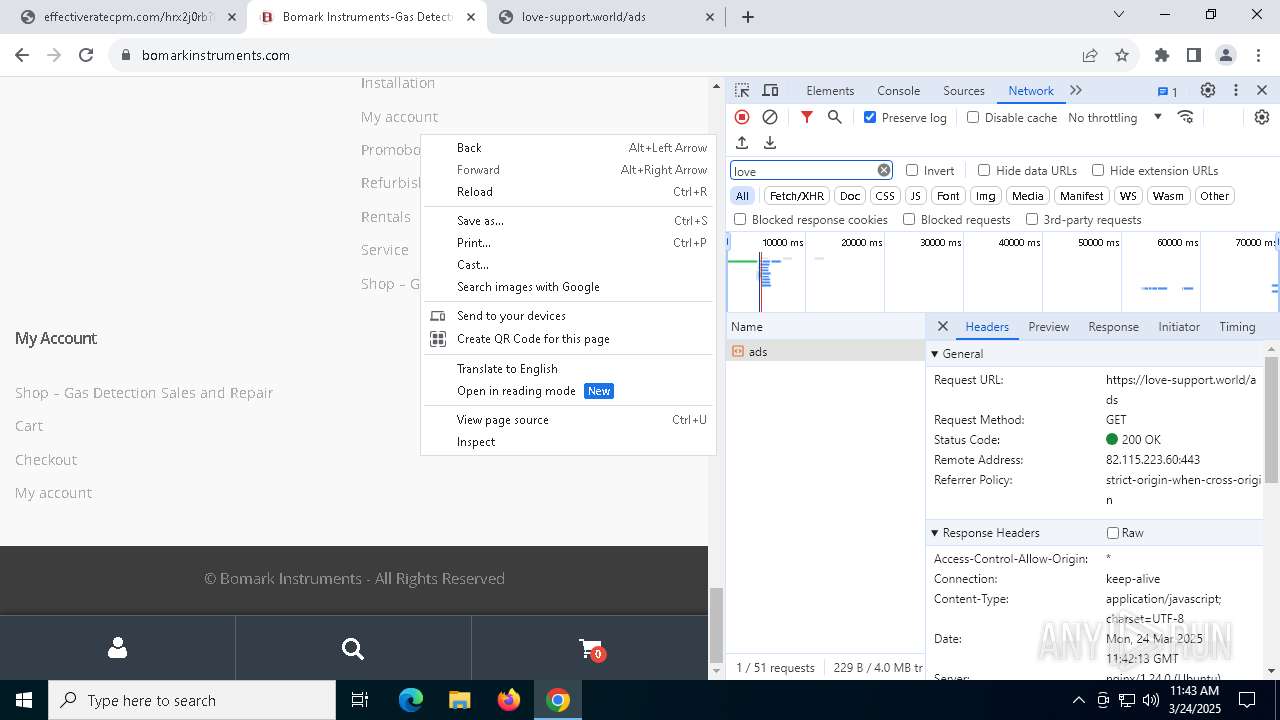Toggle device toolbar icon in DevTools

click(770, 90)
